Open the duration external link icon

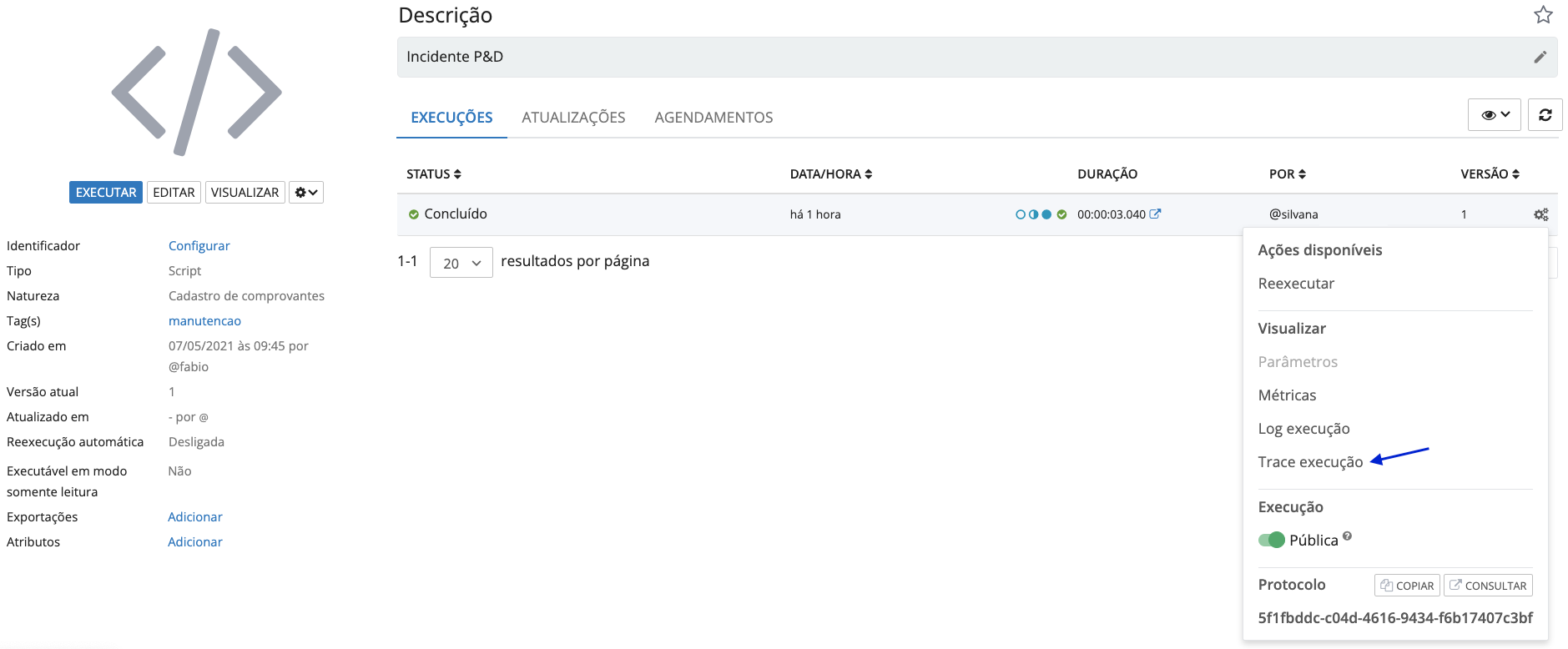click(1155, 214)
